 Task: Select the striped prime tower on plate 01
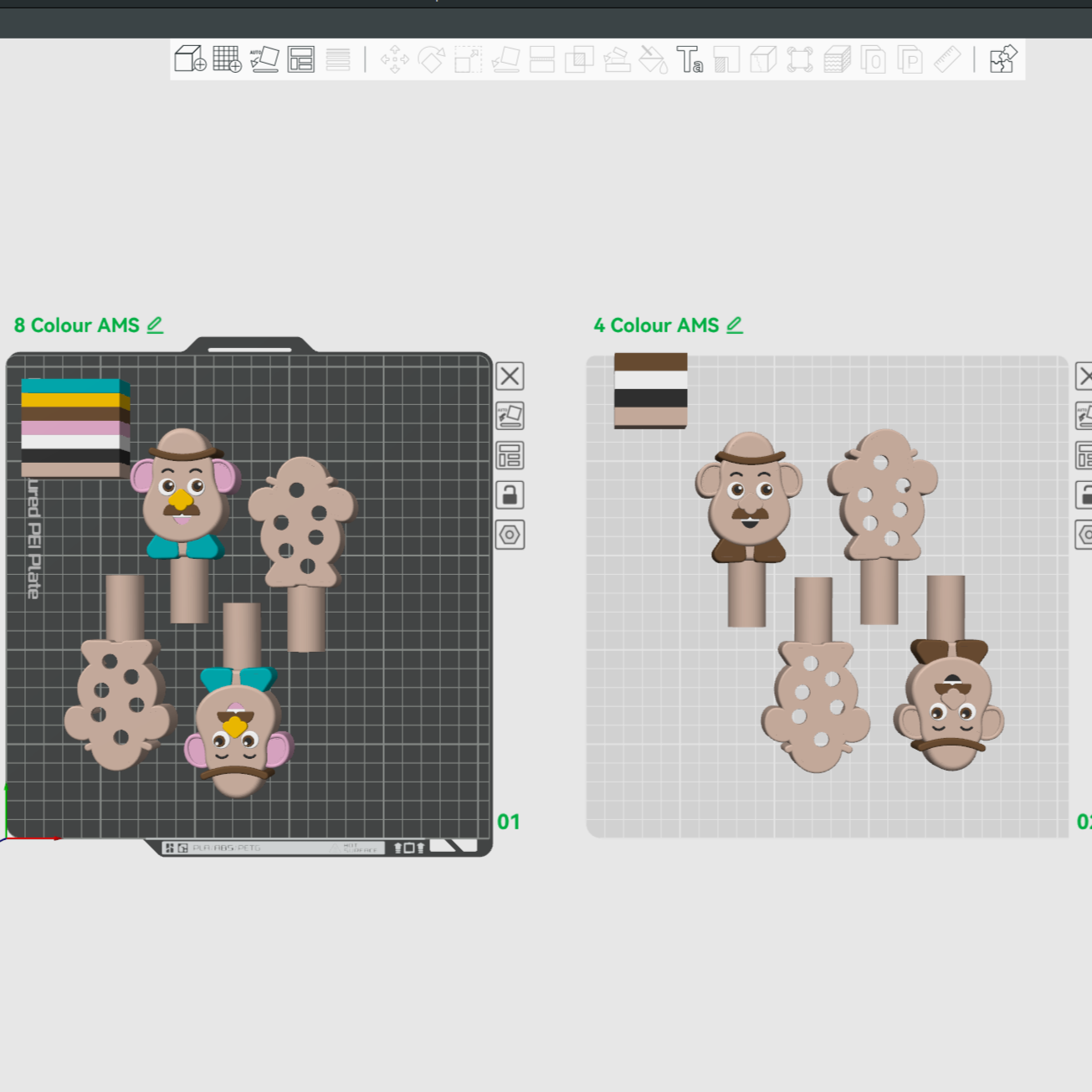pos(75,428)
